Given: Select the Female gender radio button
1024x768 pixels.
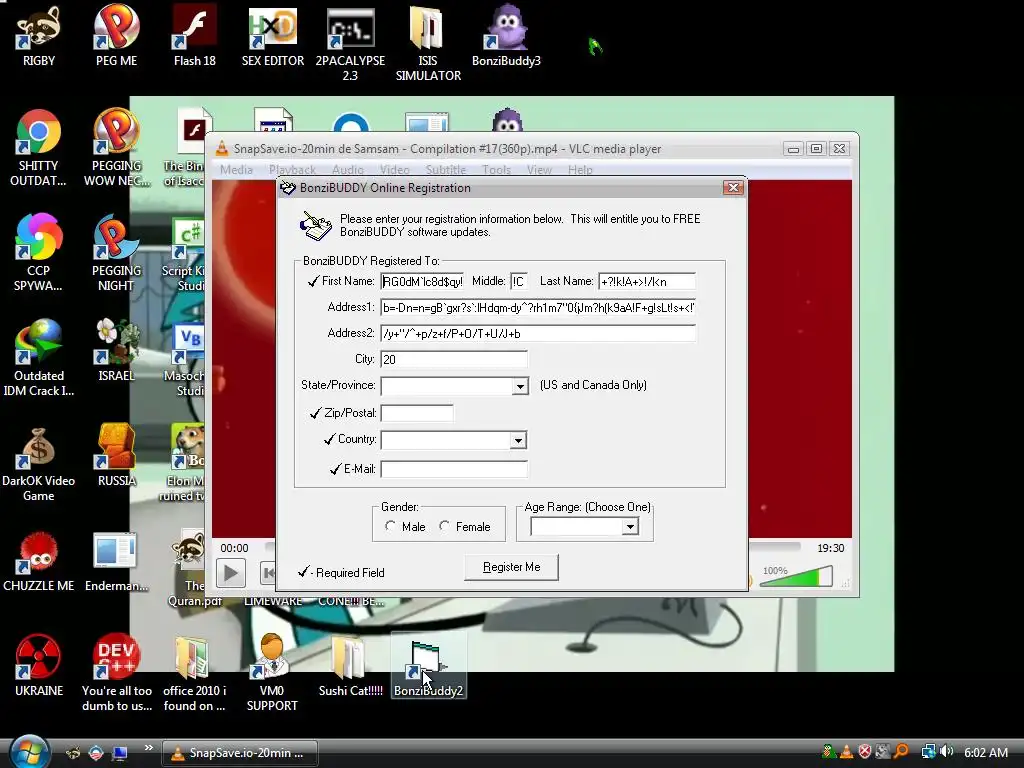Looking at the screenshot, I should click(445, 526).
